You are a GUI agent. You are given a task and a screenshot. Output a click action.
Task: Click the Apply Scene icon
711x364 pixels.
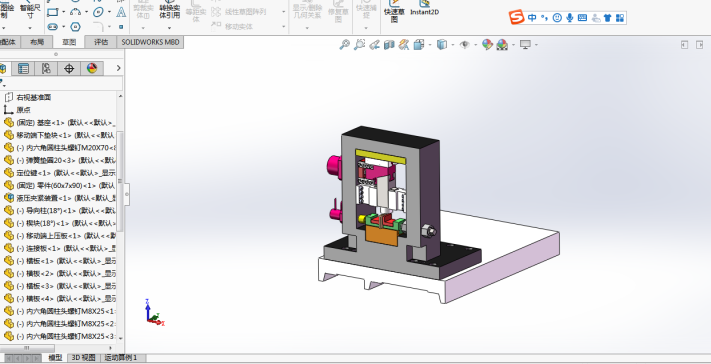[x=502, y=44]
